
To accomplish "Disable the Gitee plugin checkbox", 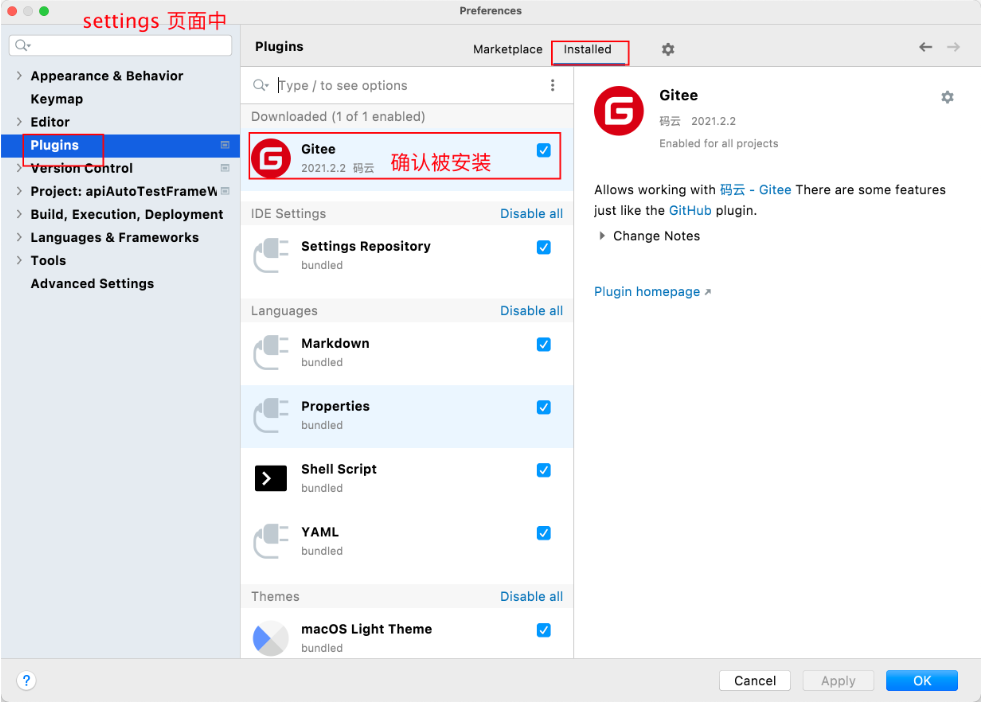I will [544, 150].
